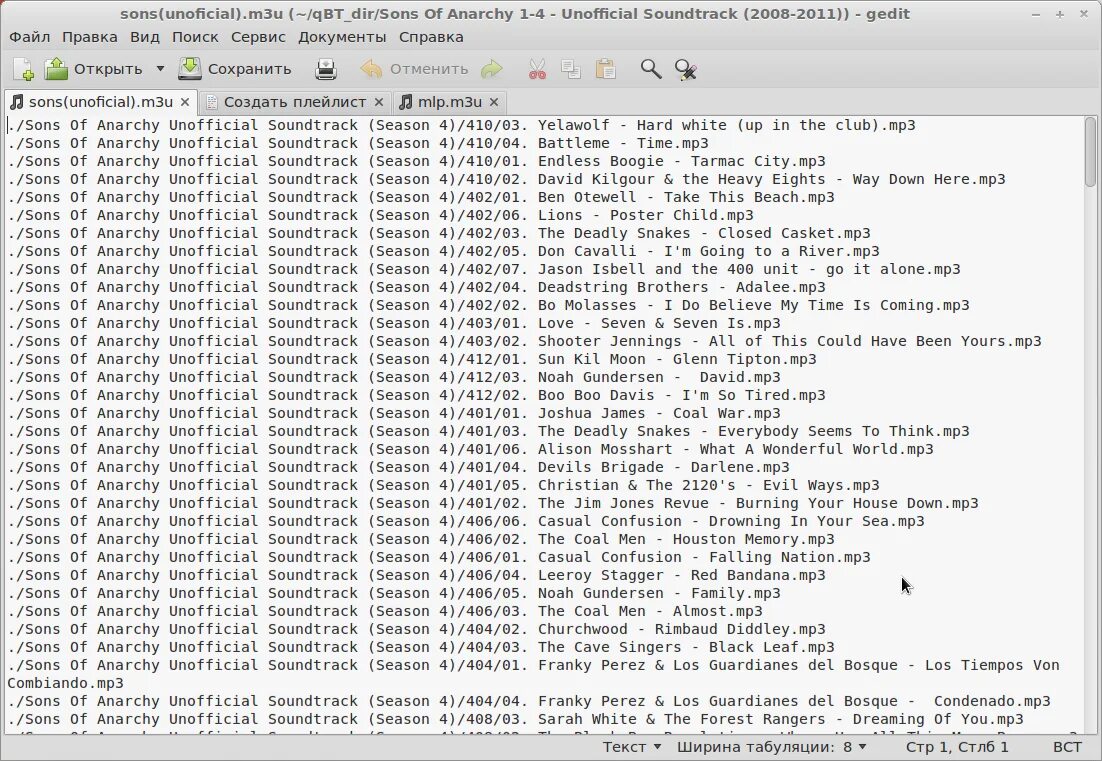Close the mlp.m3u tab

[x=494, y=102]
